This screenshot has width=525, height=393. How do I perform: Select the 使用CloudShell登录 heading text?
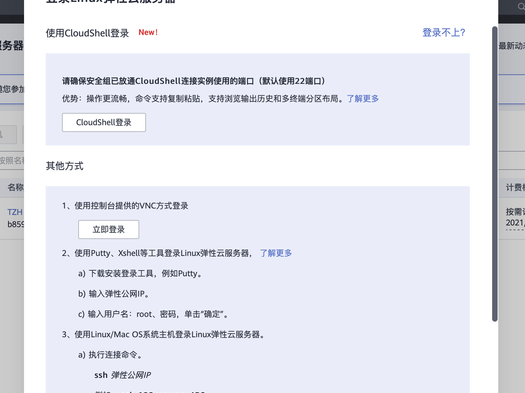tap(87, 33)
